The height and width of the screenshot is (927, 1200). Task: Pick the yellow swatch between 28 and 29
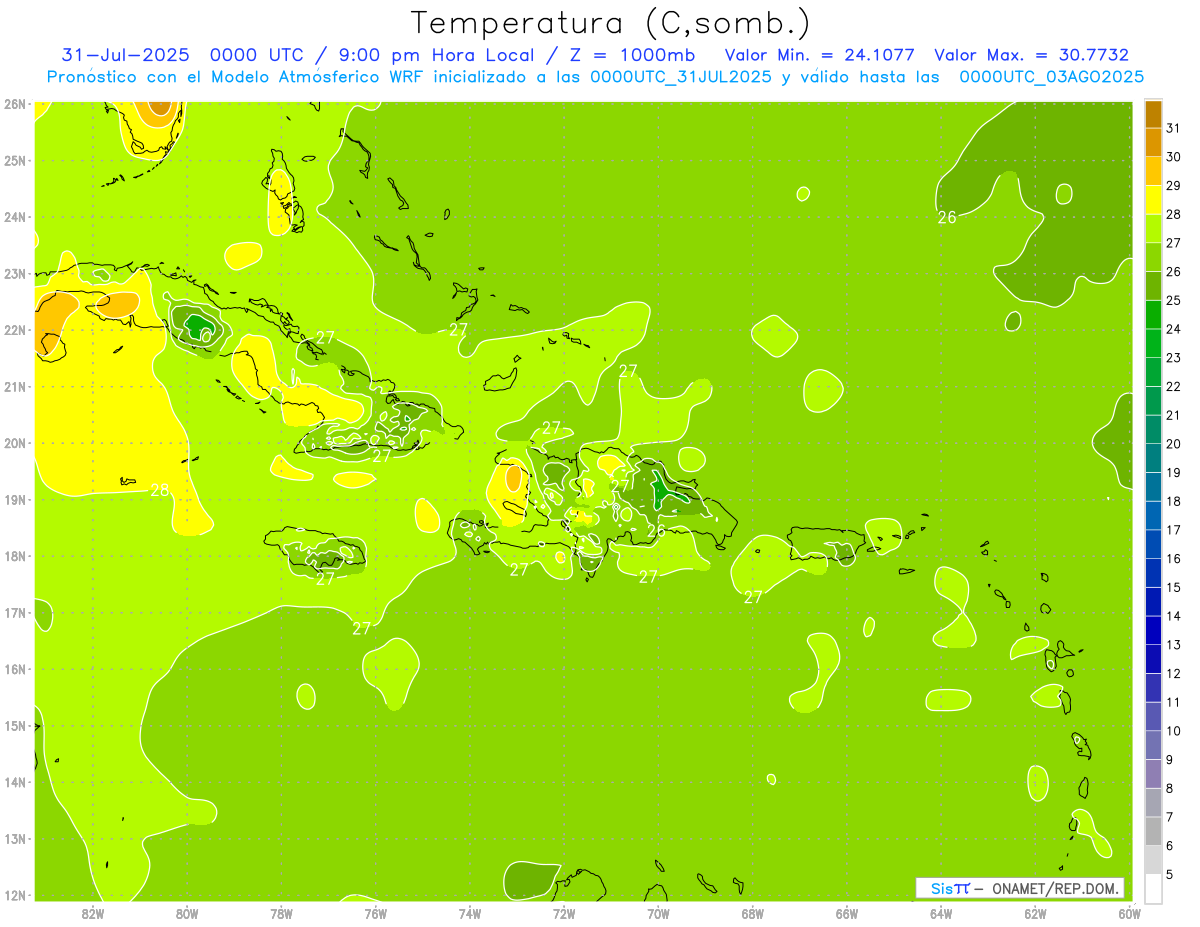point(1153,200)
